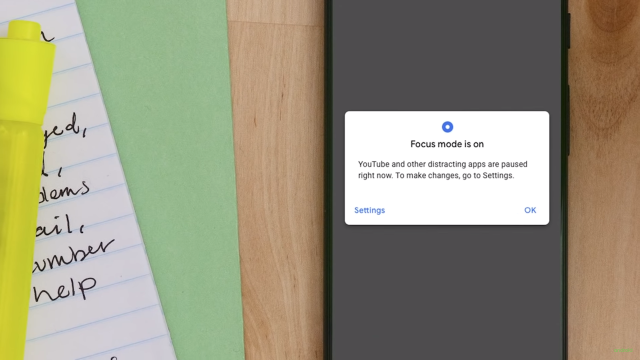Select the 'Focus mode is on' heading
Viewport: 640px width, 360px height.
tap(447, 144)
